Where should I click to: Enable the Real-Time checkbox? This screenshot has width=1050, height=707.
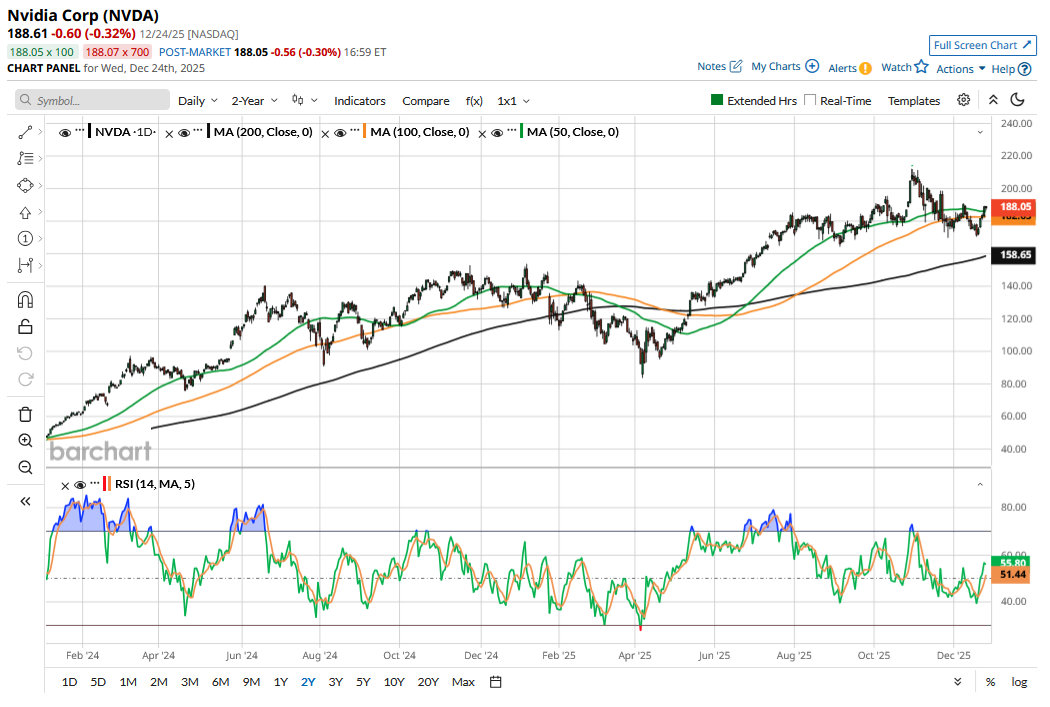point(810,101)
